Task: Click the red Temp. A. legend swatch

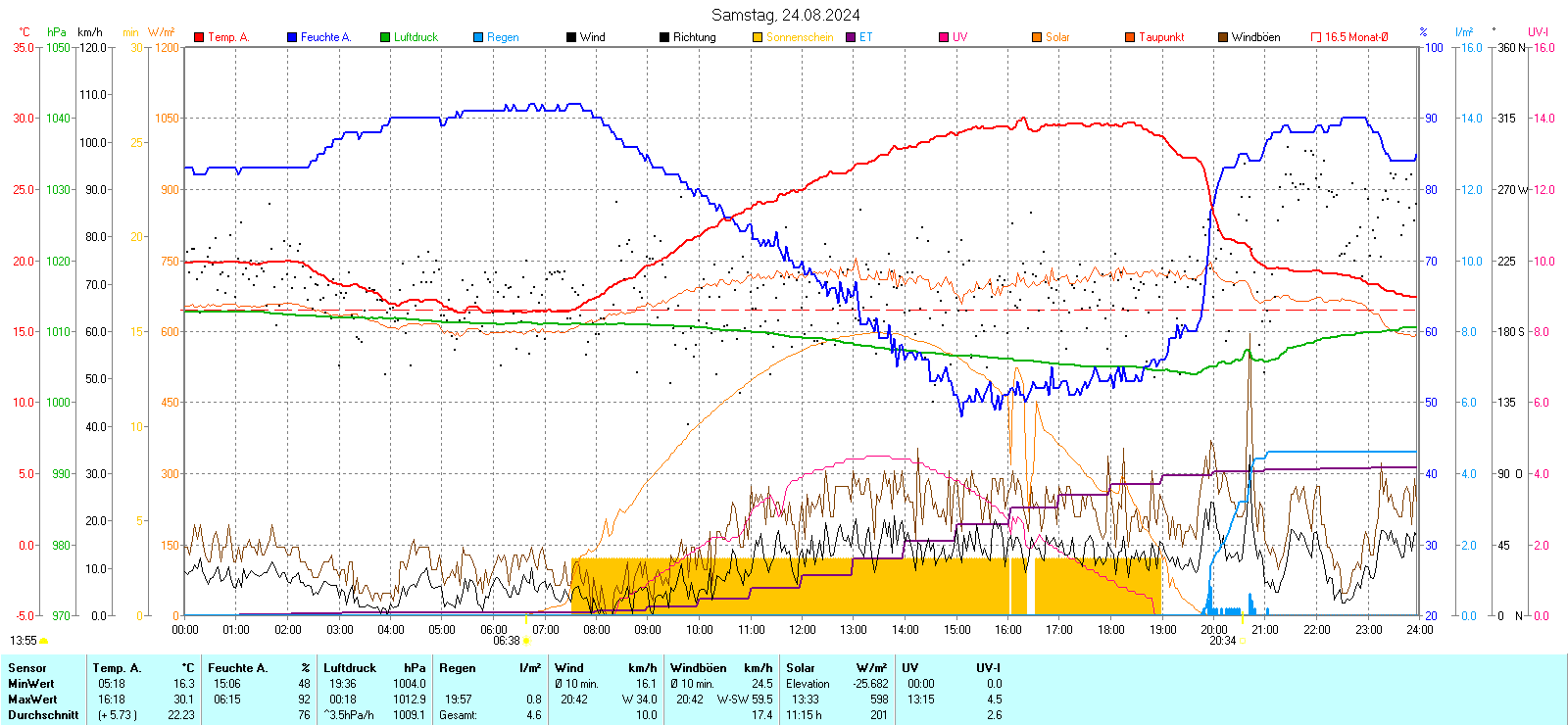Action: point(199,37)
